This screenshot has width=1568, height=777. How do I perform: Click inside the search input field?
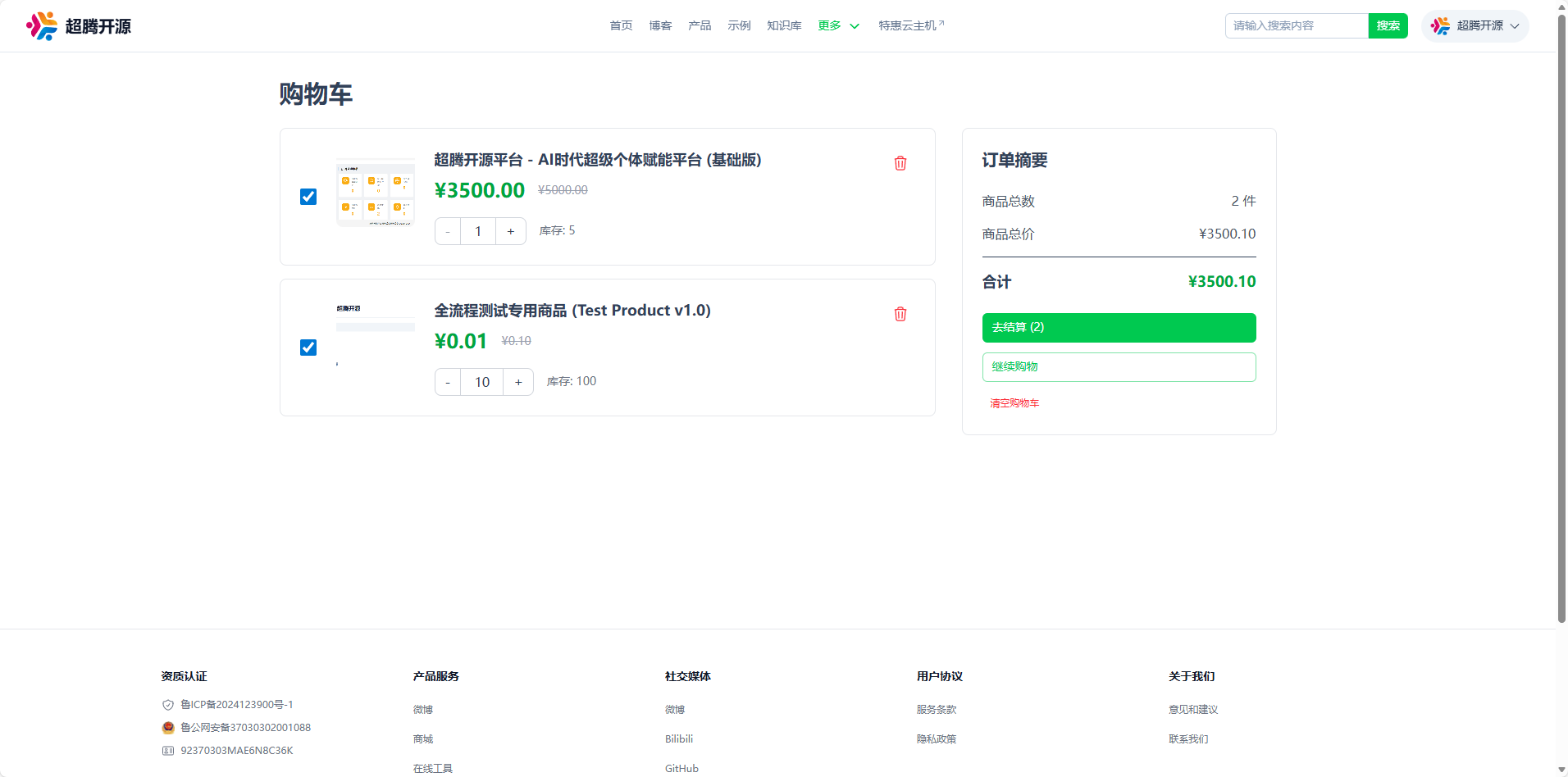tap(1296, 25)
